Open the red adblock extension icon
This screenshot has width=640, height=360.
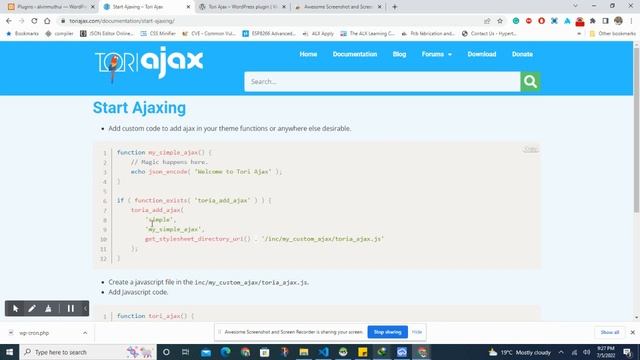pos(529,21)
